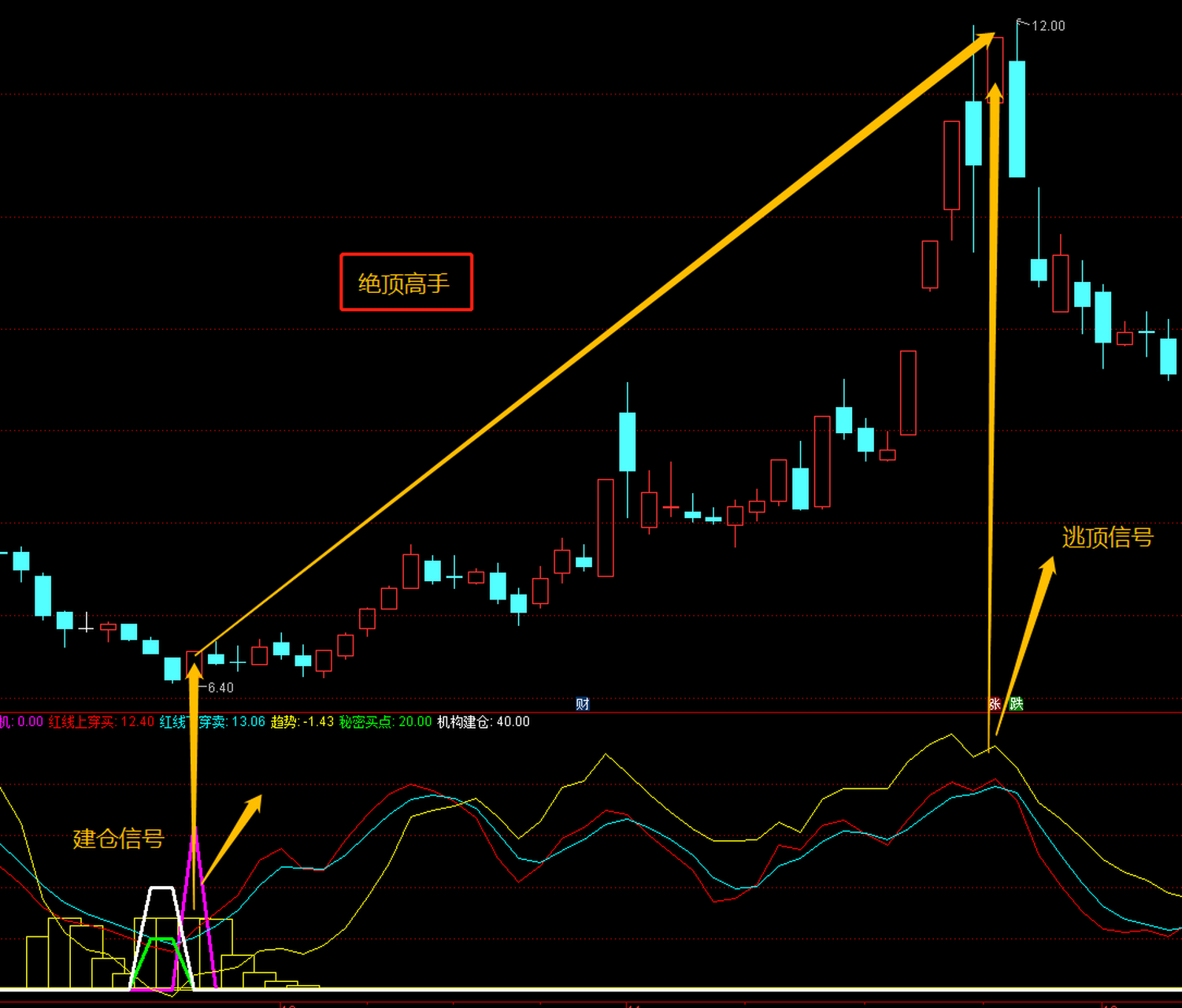Click the red 涨 marker icon
The width and height of the screenshot is (1182, 1008).
[995, 704]
